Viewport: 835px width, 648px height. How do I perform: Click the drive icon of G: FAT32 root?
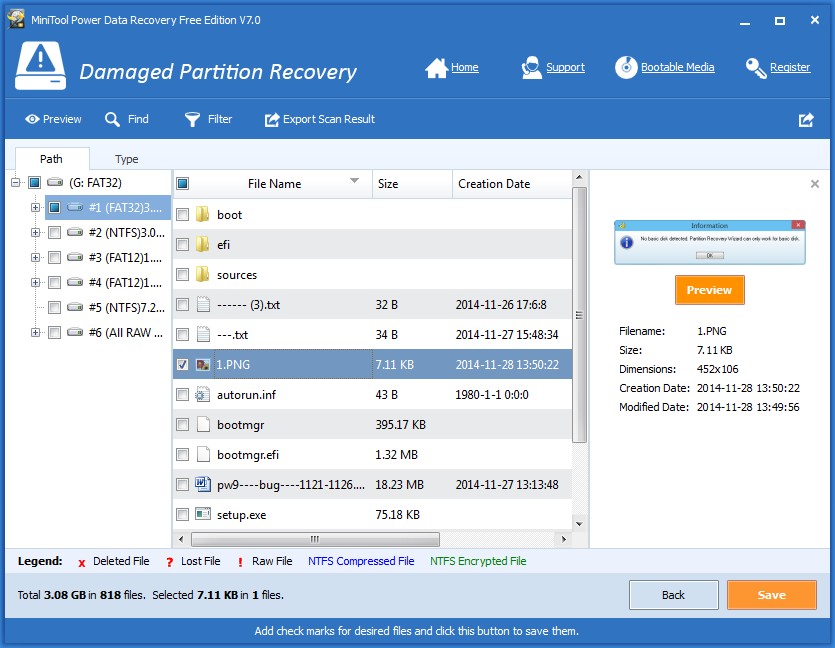[55, 183]
